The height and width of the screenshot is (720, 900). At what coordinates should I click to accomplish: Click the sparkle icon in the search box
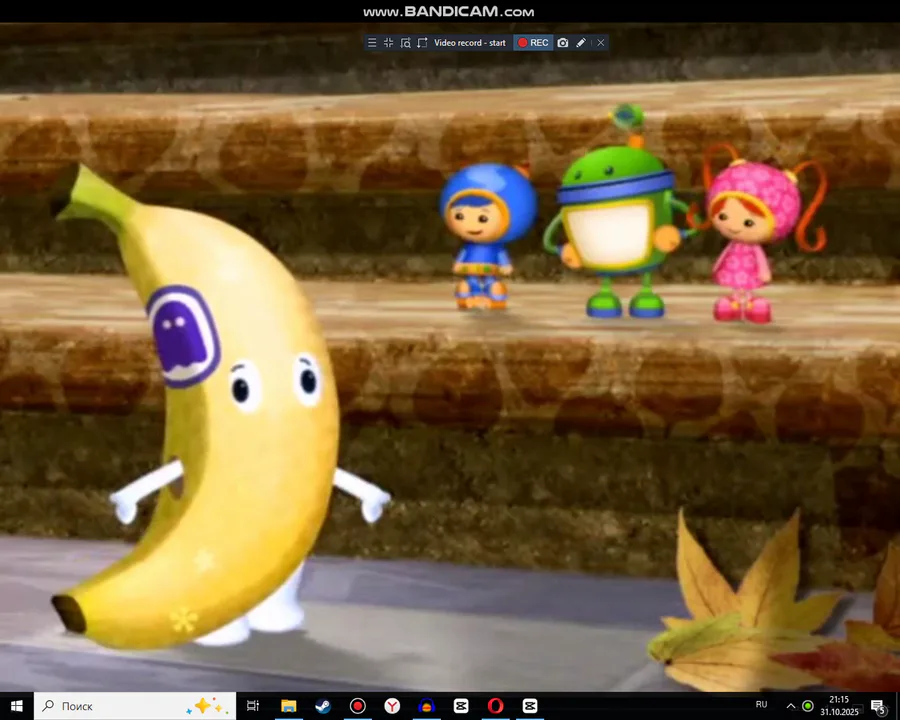click(x=205, y=706)
